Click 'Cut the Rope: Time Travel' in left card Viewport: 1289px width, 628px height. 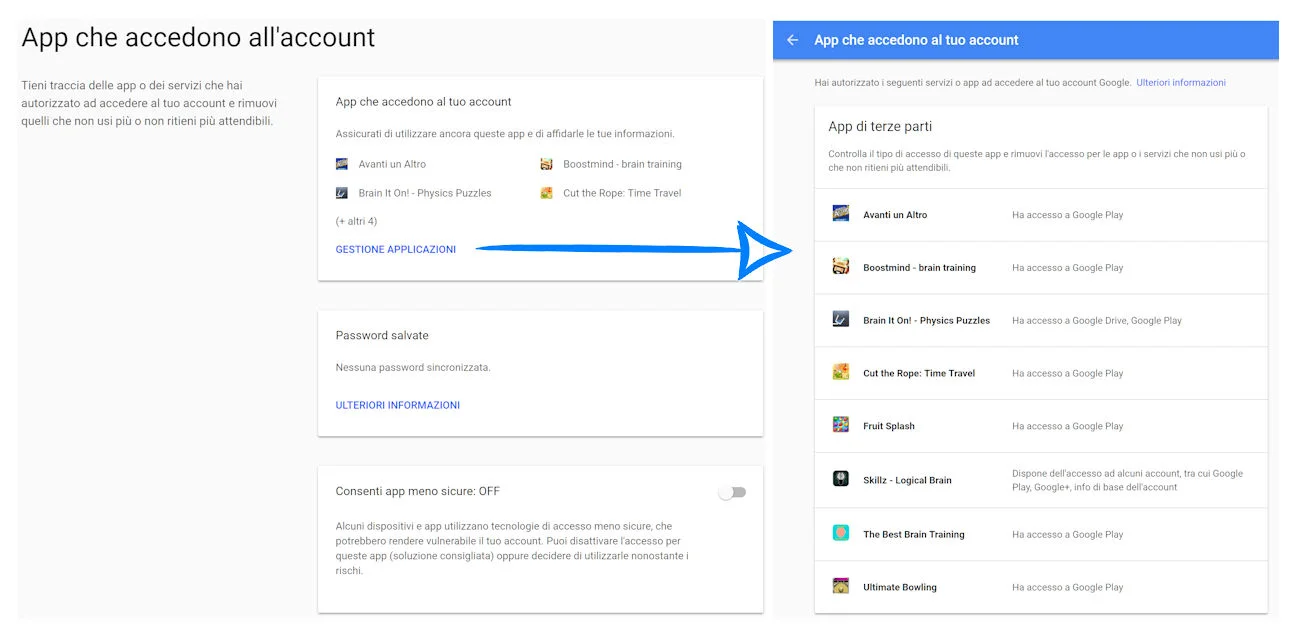pyautogui.click(x=622, y=193)
